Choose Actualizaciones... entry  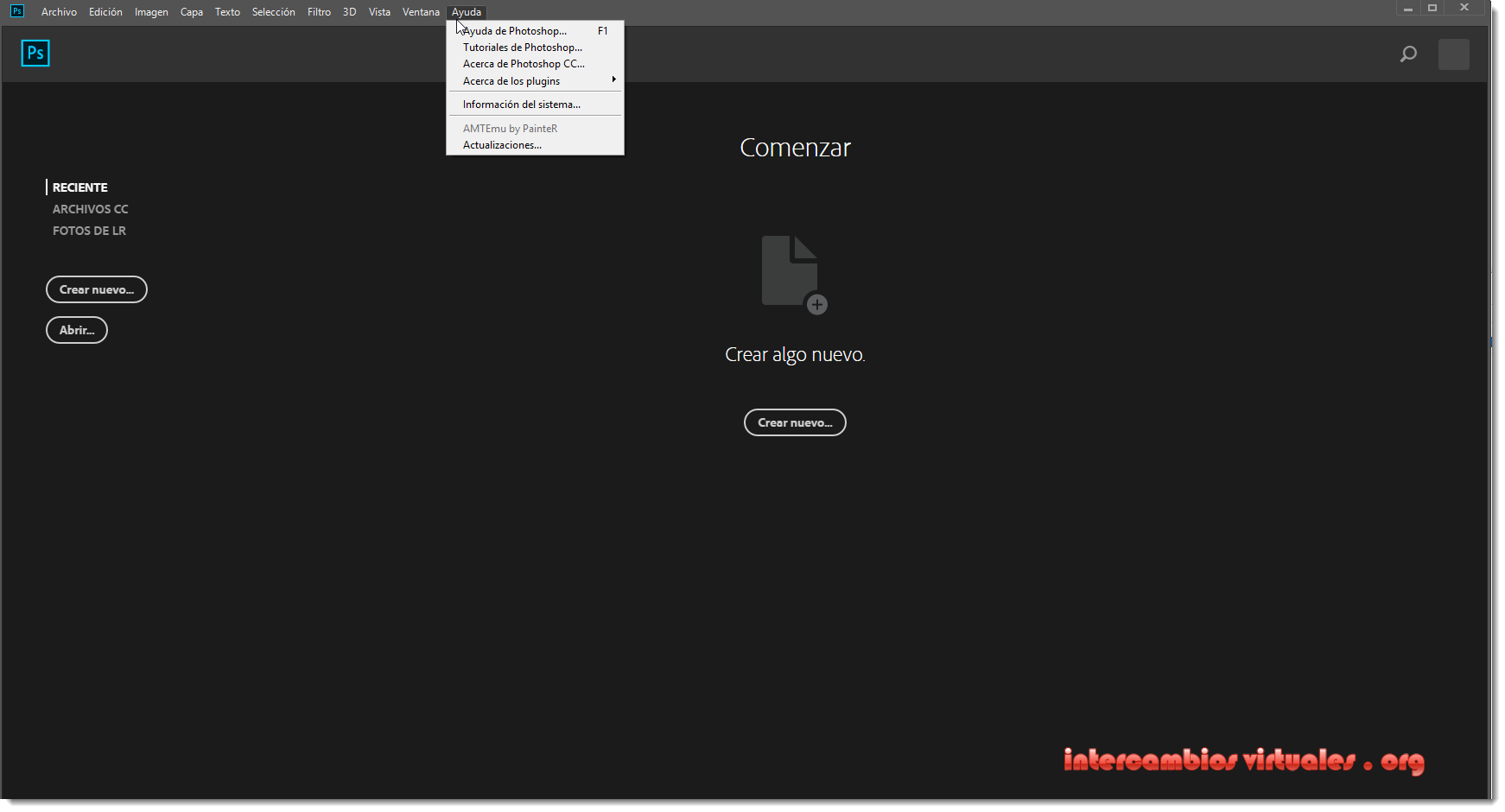point(535,145)
